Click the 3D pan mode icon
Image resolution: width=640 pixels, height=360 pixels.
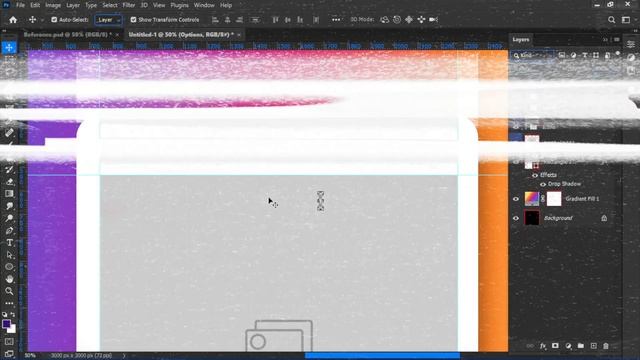coord(409,20)
